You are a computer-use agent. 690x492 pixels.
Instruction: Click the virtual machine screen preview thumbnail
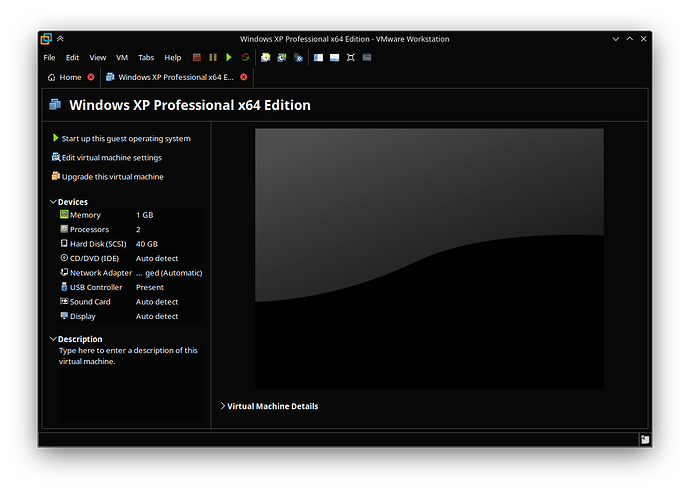click(429, 259)
